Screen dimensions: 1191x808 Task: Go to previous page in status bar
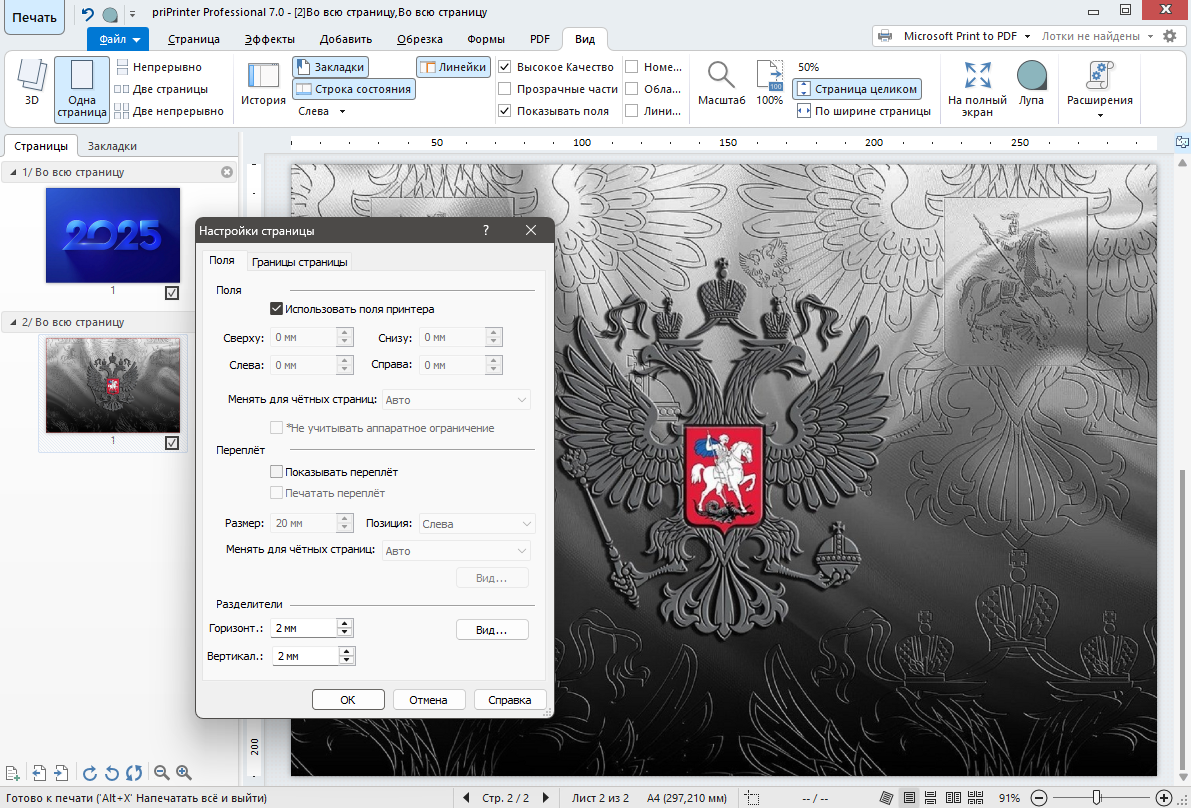(x=467, y=798)
